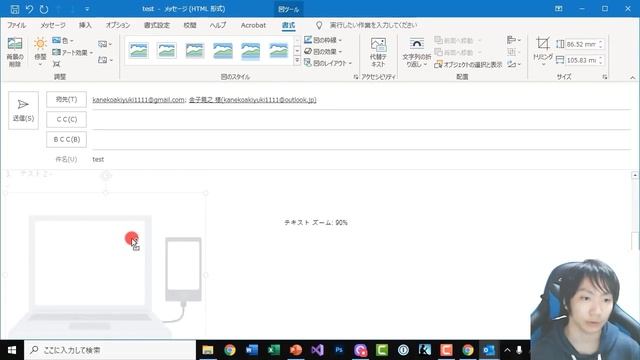Apply the first picture style thumbnail
Screen dimensions: 640x360
tap(139, 51)
